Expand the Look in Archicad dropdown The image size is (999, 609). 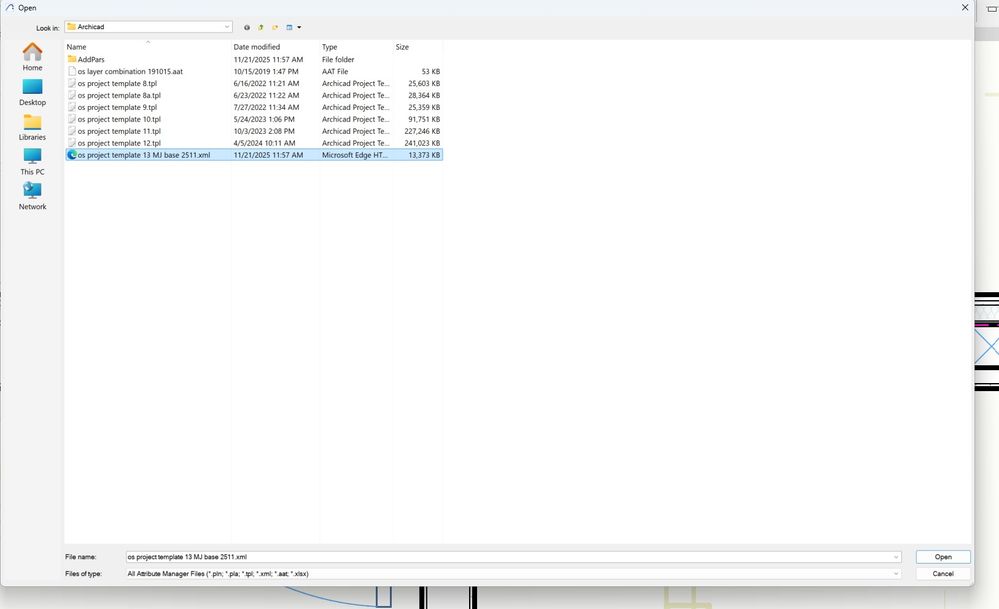click(227, 27)
